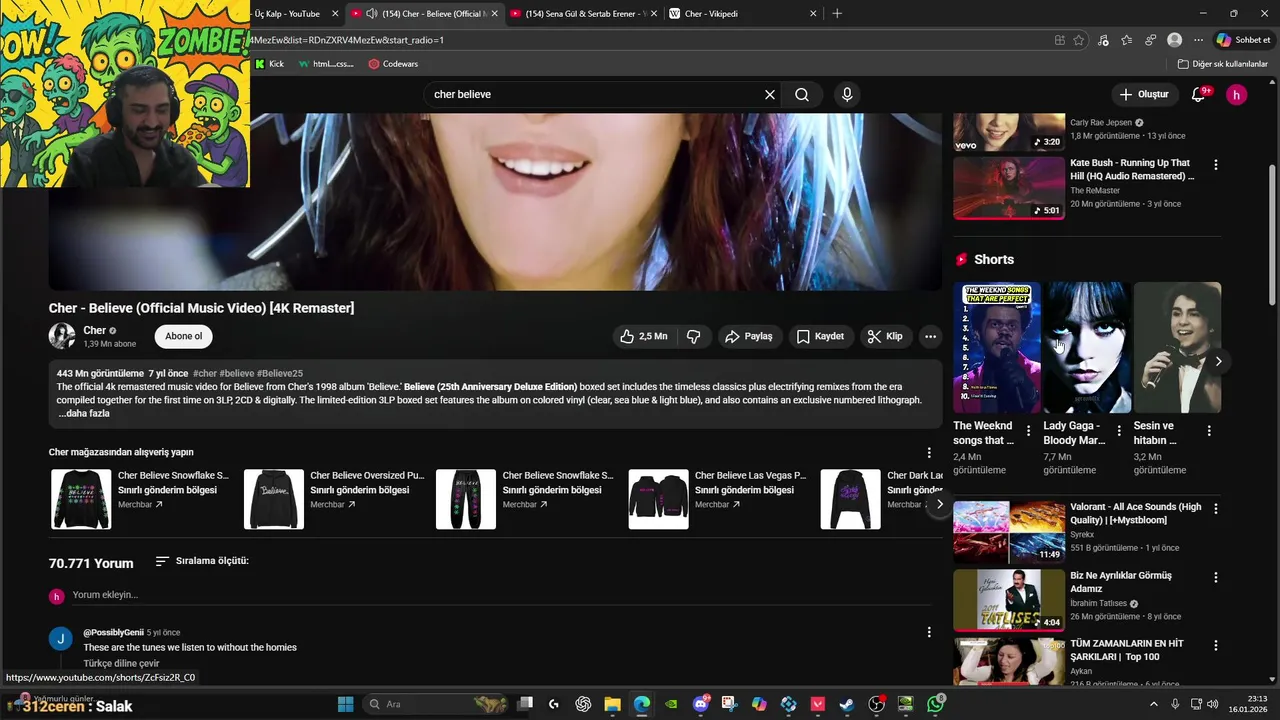
Task: Open the html...css bookmark
Action: (326, 63)
